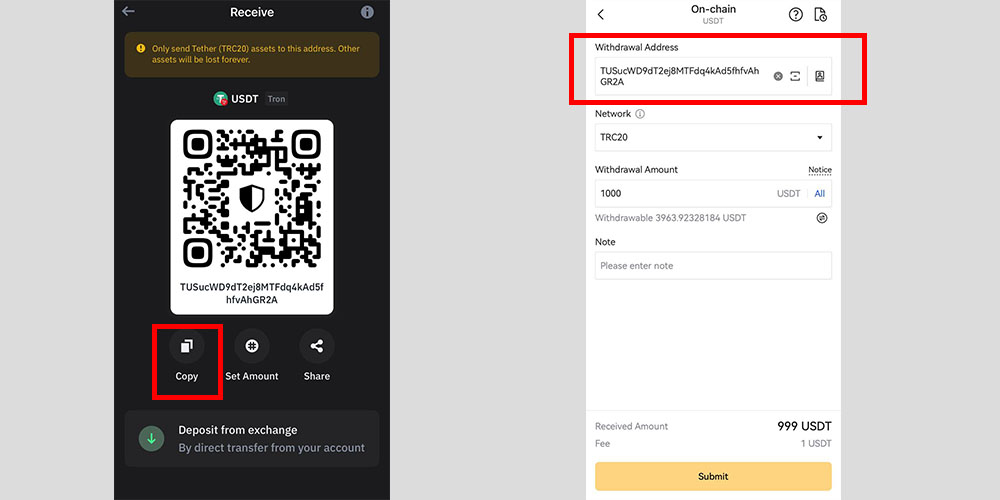The width and height of the screenshot is (1000, 500).
Task: Click the Withdrawal Address field
Action: 713,76
